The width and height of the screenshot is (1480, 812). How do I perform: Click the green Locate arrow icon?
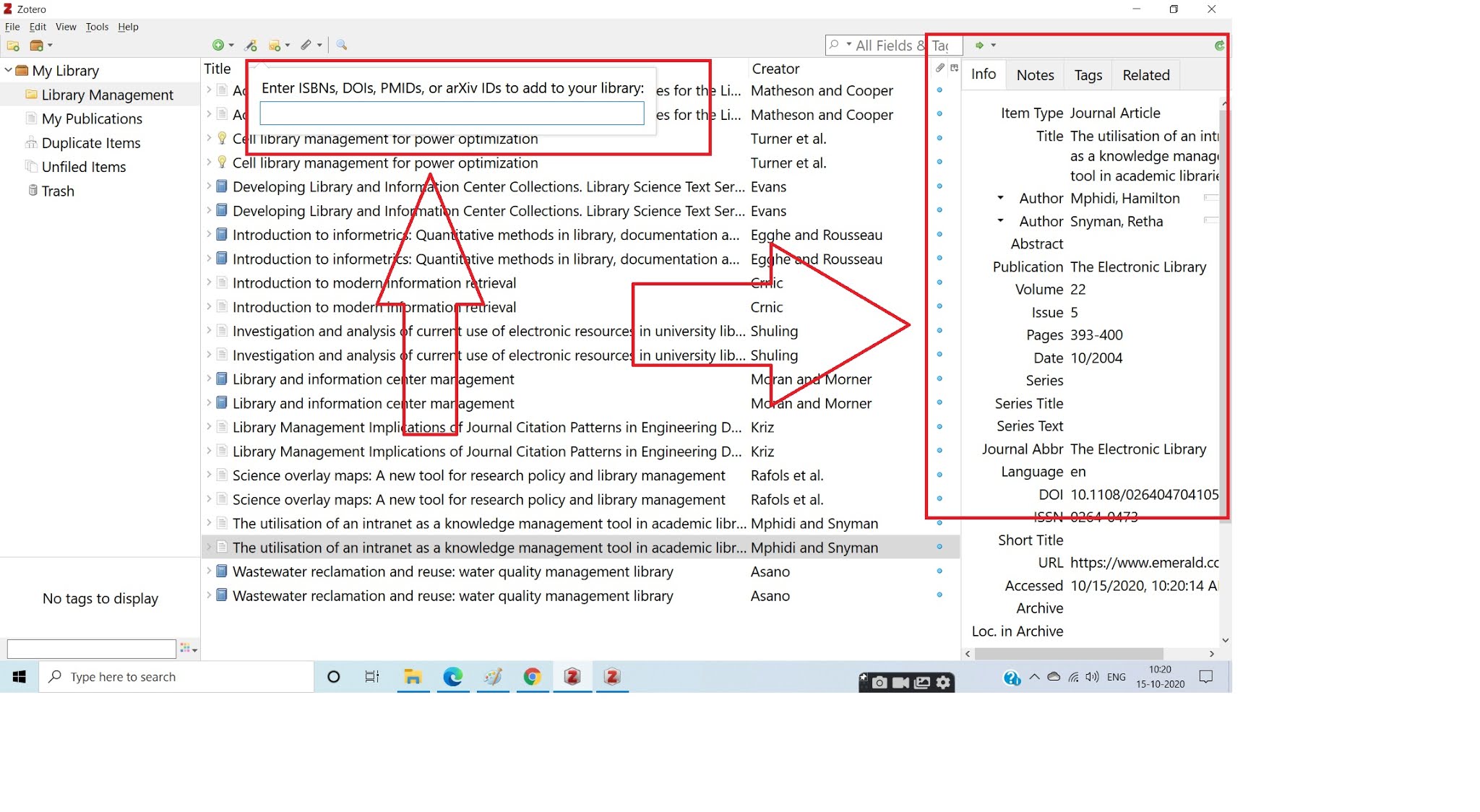979,46
